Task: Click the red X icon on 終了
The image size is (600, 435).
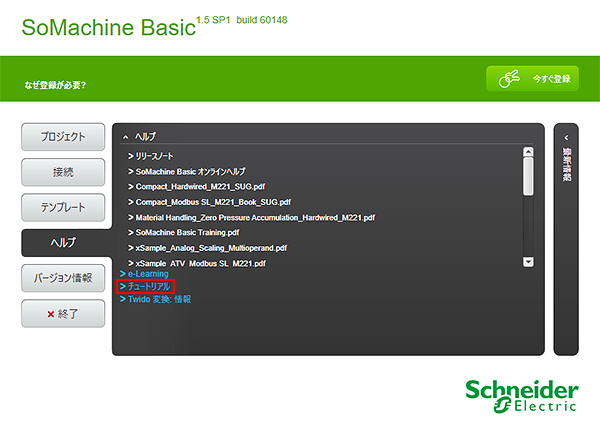Action: pos(51,314)
